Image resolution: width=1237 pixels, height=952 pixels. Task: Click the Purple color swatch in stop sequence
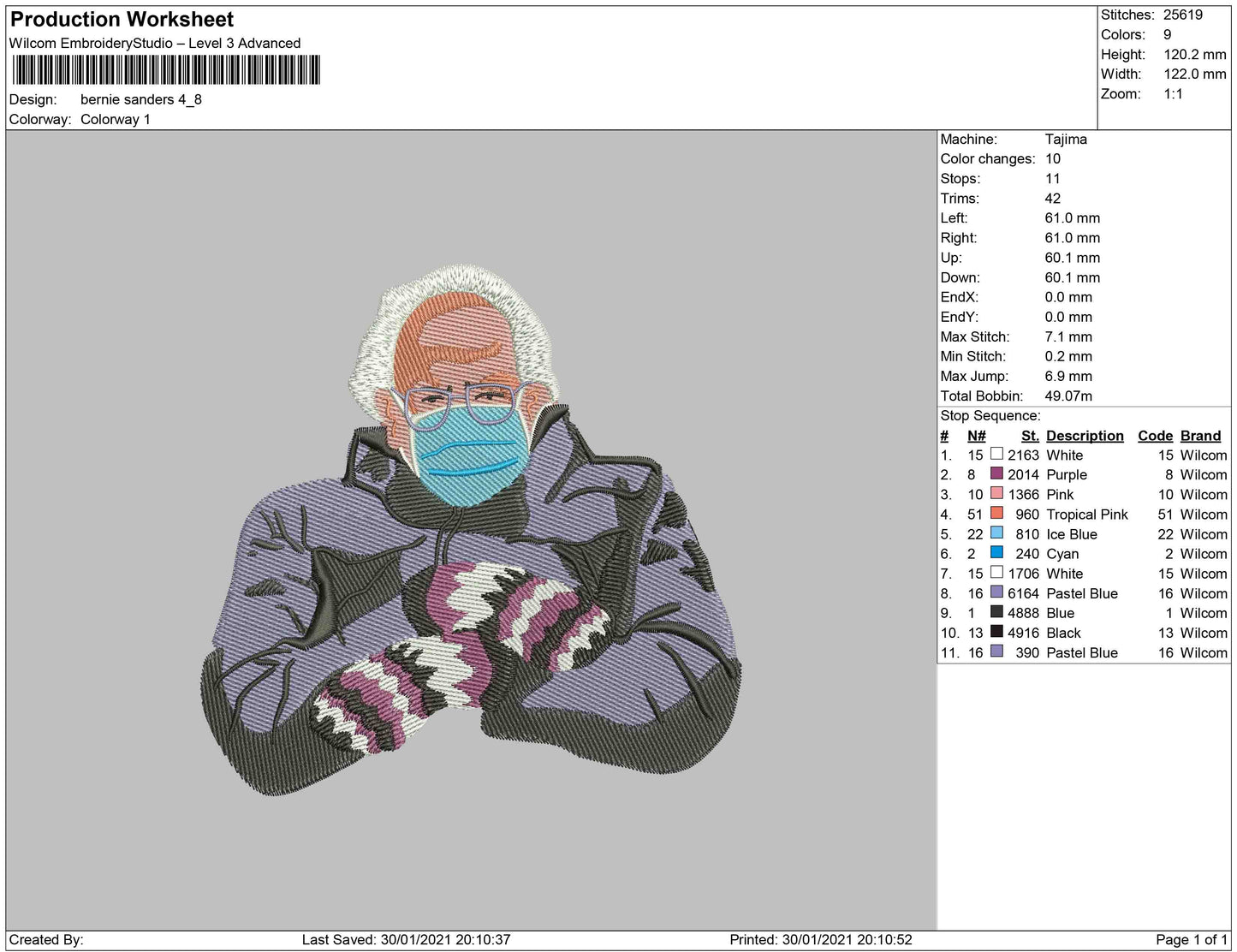(x=996, y=474)
